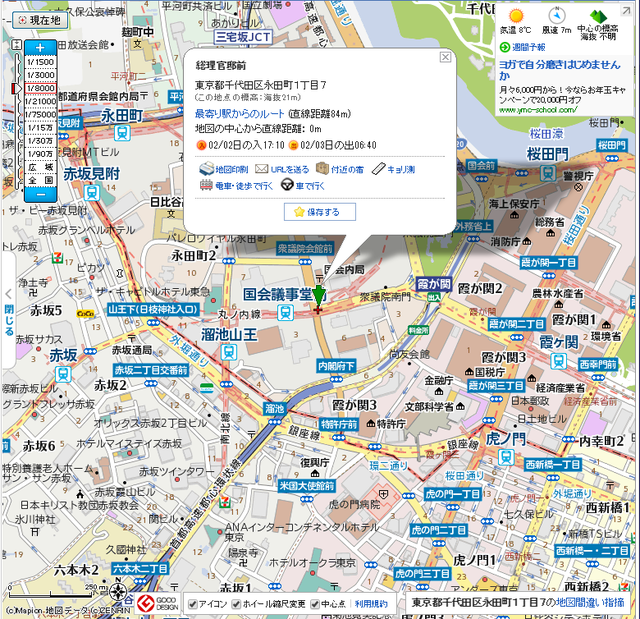
Task: Click the 虎ノ門 station icon
Action: (x=506, y=457)
